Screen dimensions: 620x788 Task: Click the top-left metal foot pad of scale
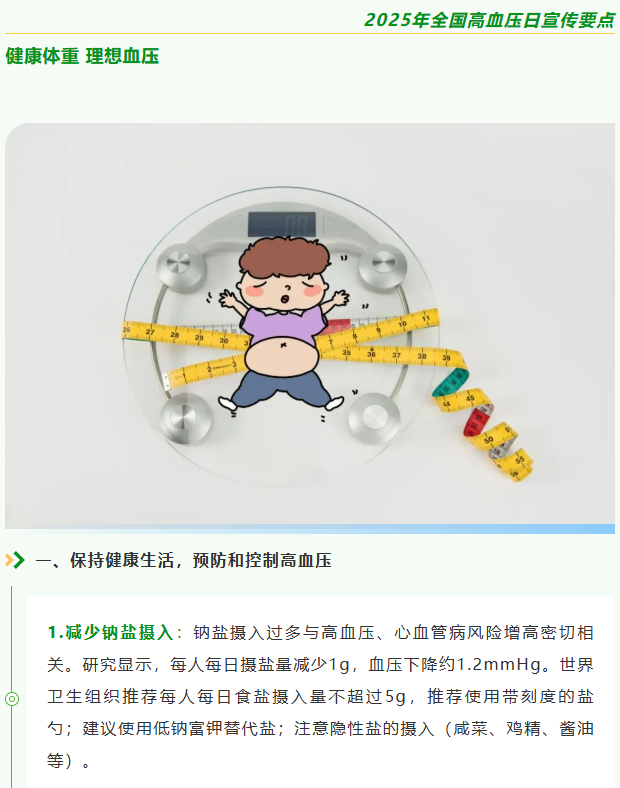tap(180, 266)
